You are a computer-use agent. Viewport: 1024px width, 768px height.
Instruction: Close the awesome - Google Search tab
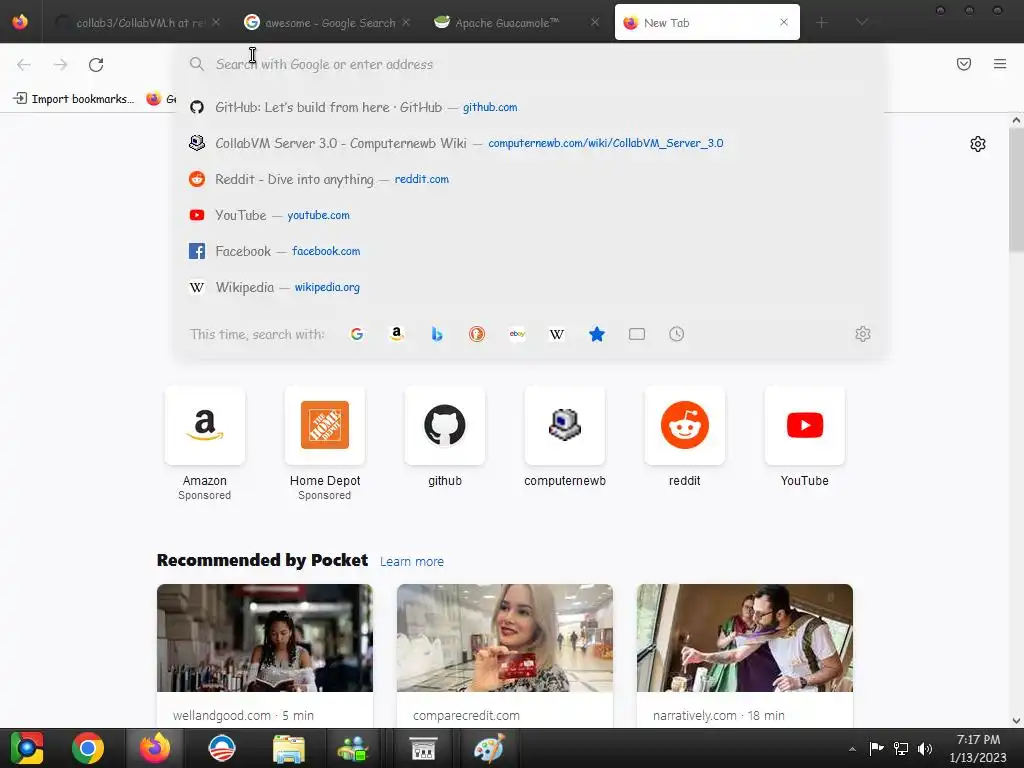[x=406, y=22]
